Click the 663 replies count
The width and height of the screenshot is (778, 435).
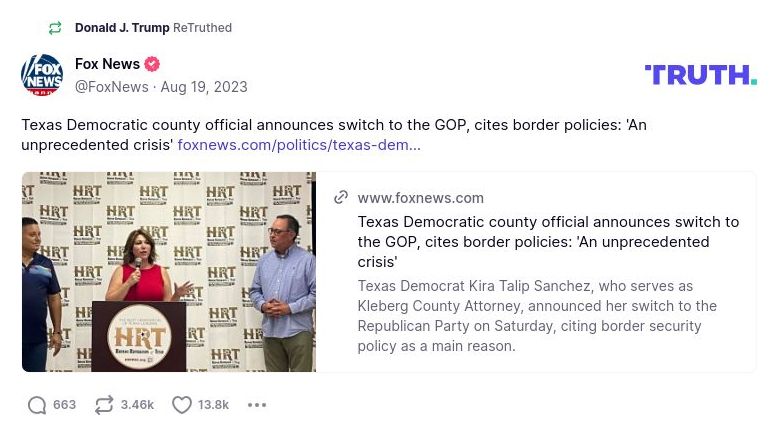pos(64,405)
